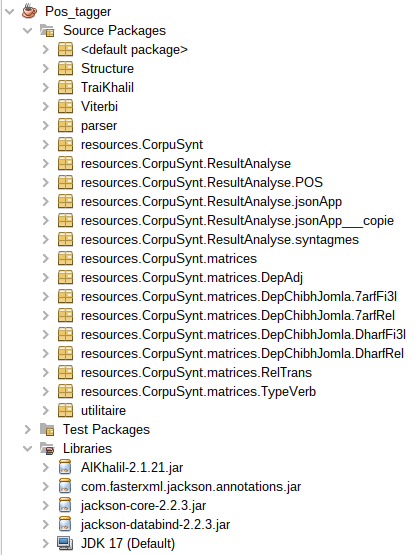The height and width of the screenshot is (555, 420).
Task: Click the Viterbi package icon
Action: tap(65, 106)
